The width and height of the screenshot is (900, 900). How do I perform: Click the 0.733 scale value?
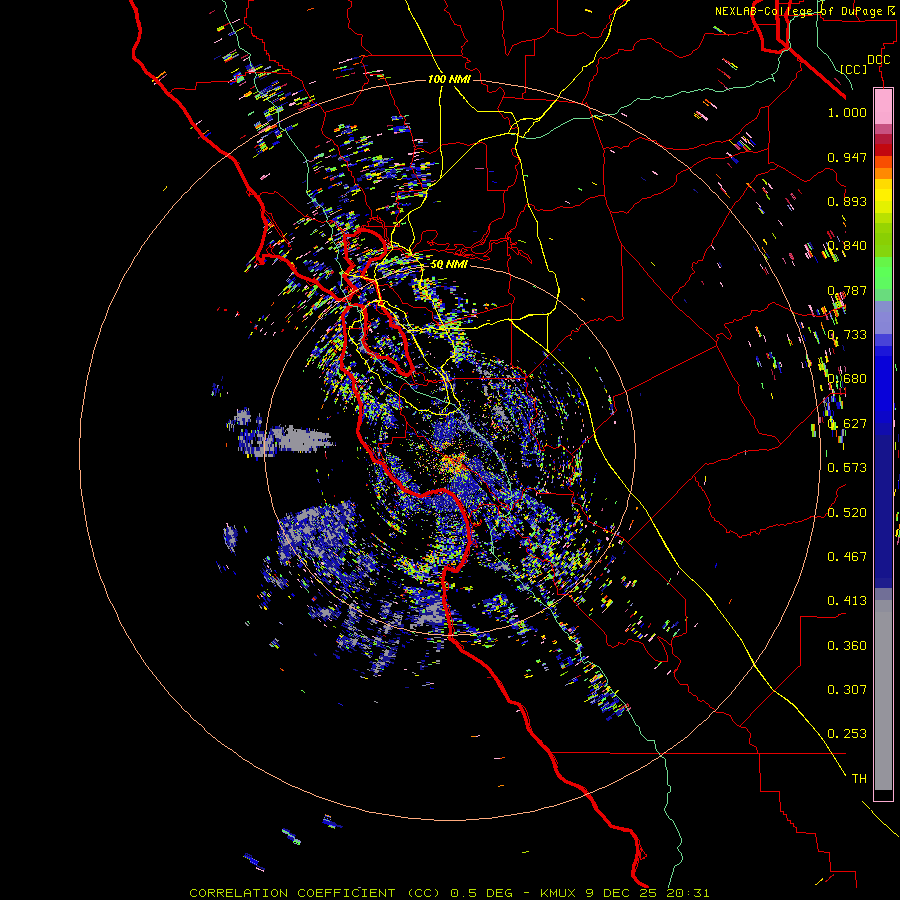click(847, 335)
